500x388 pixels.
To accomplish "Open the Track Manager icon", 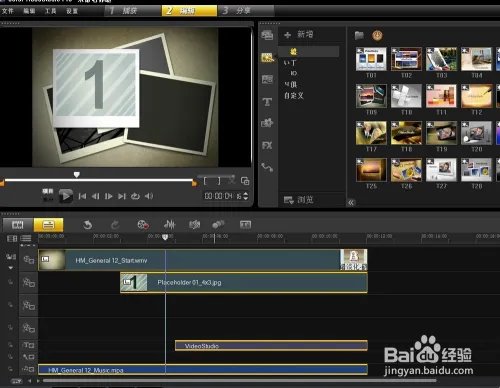I will (26, 238).
